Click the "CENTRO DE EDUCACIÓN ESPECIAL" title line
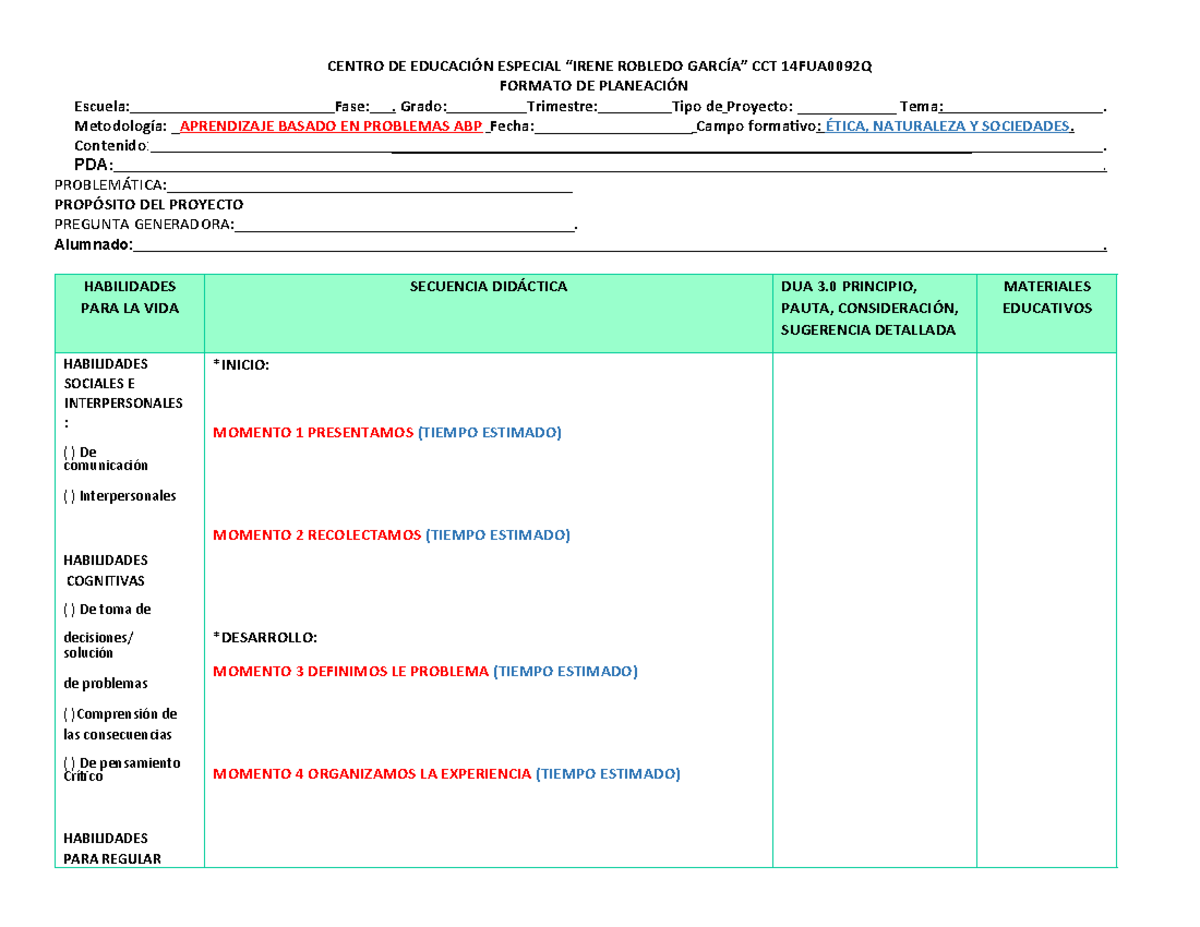The height and width of the screenshot is (927, 1200). click(x=600, y=67)
